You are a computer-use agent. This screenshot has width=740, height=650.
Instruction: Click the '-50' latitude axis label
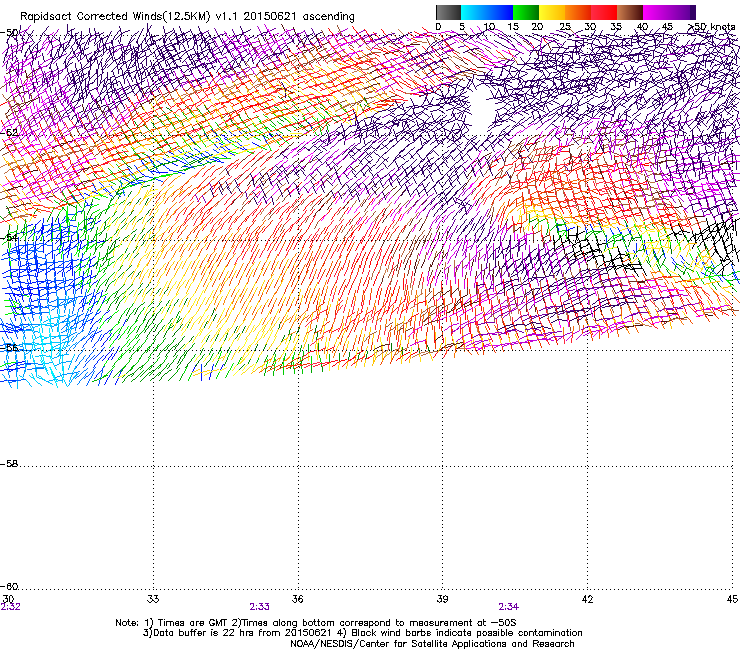9,33
